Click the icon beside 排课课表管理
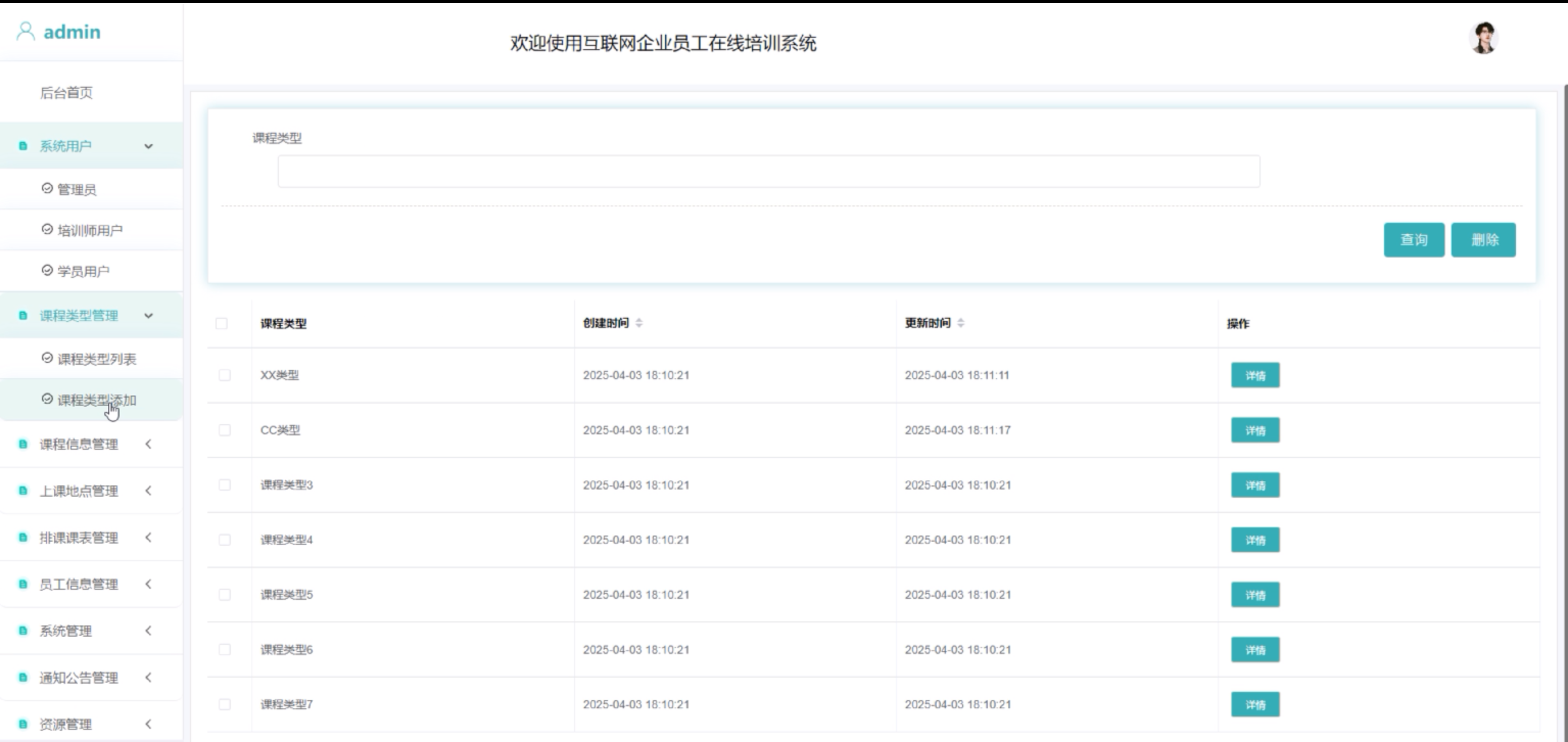The image size is (1568, 742). [23, 537]
